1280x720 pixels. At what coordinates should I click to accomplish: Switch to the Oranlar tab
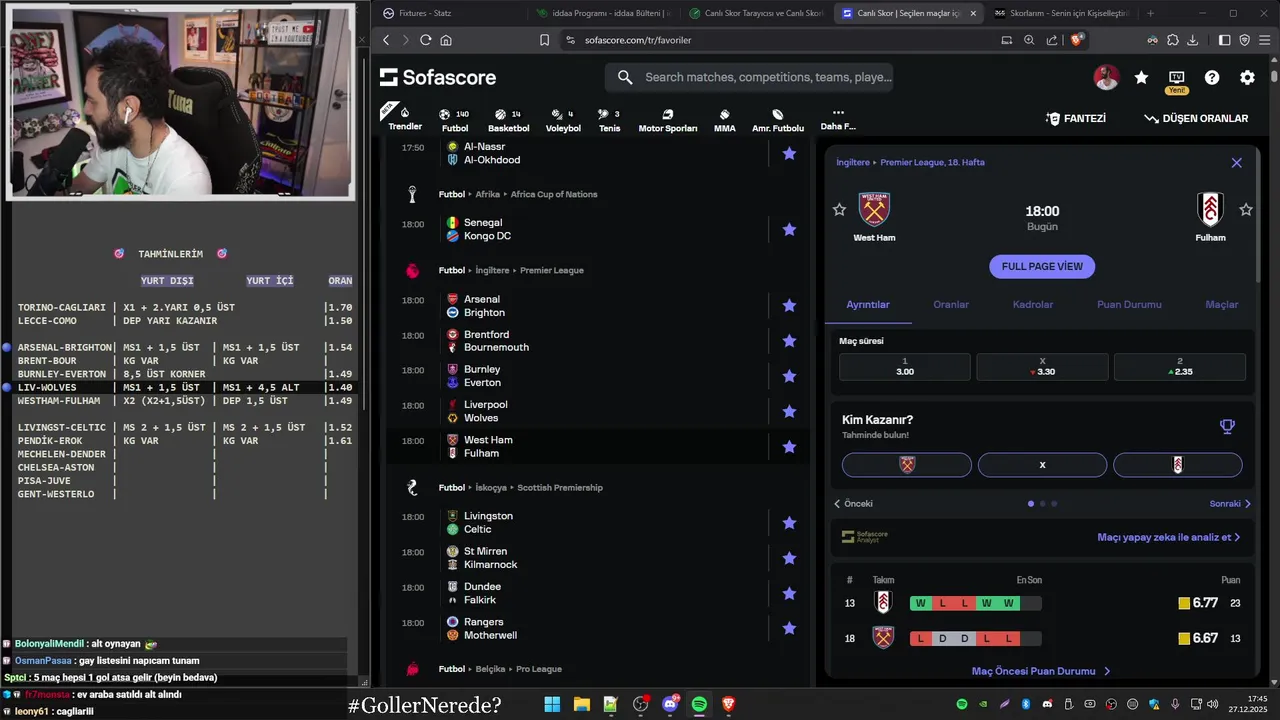point(951,304)
